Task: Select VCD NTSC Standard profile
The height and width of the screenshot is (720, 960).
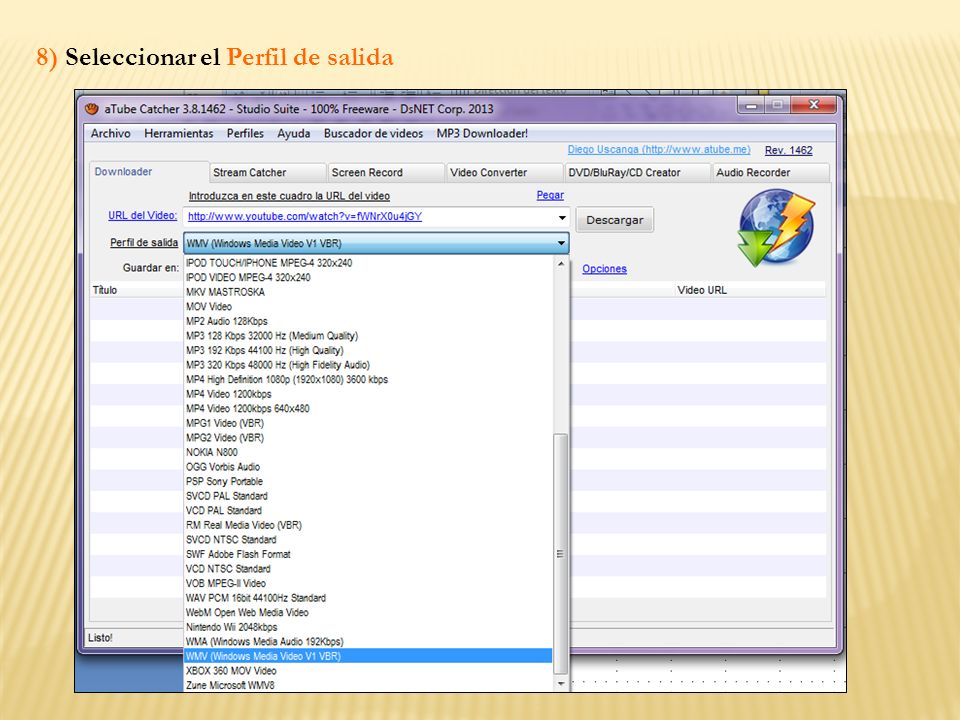Action: click(368, 569)
